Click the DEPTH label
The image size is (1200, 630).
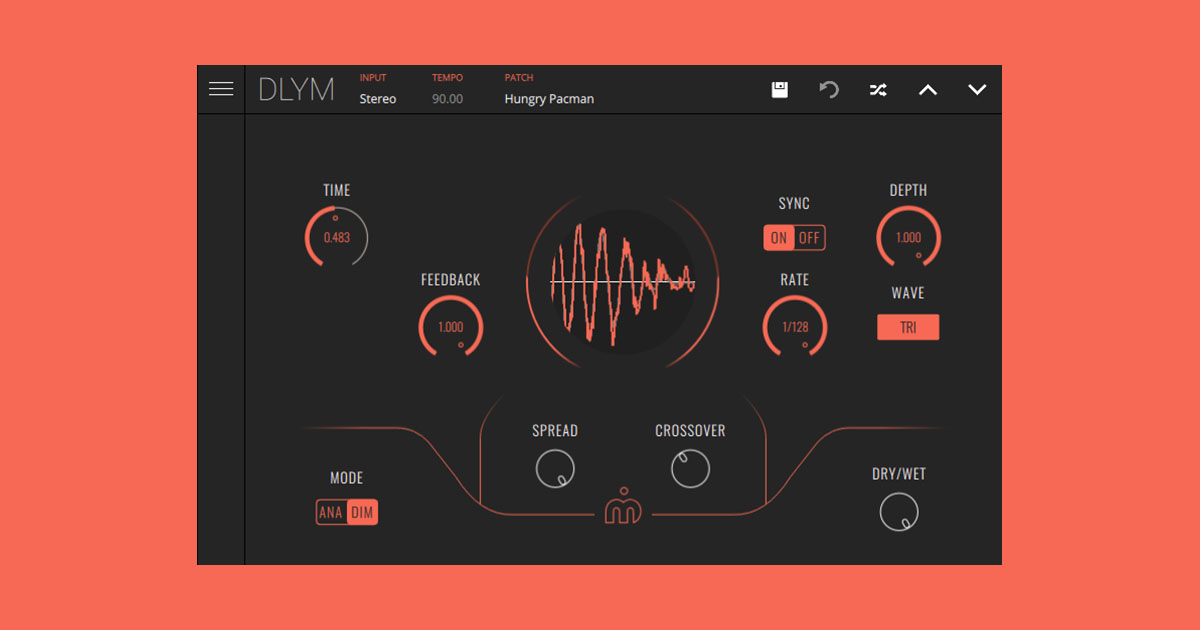point(908,190)
